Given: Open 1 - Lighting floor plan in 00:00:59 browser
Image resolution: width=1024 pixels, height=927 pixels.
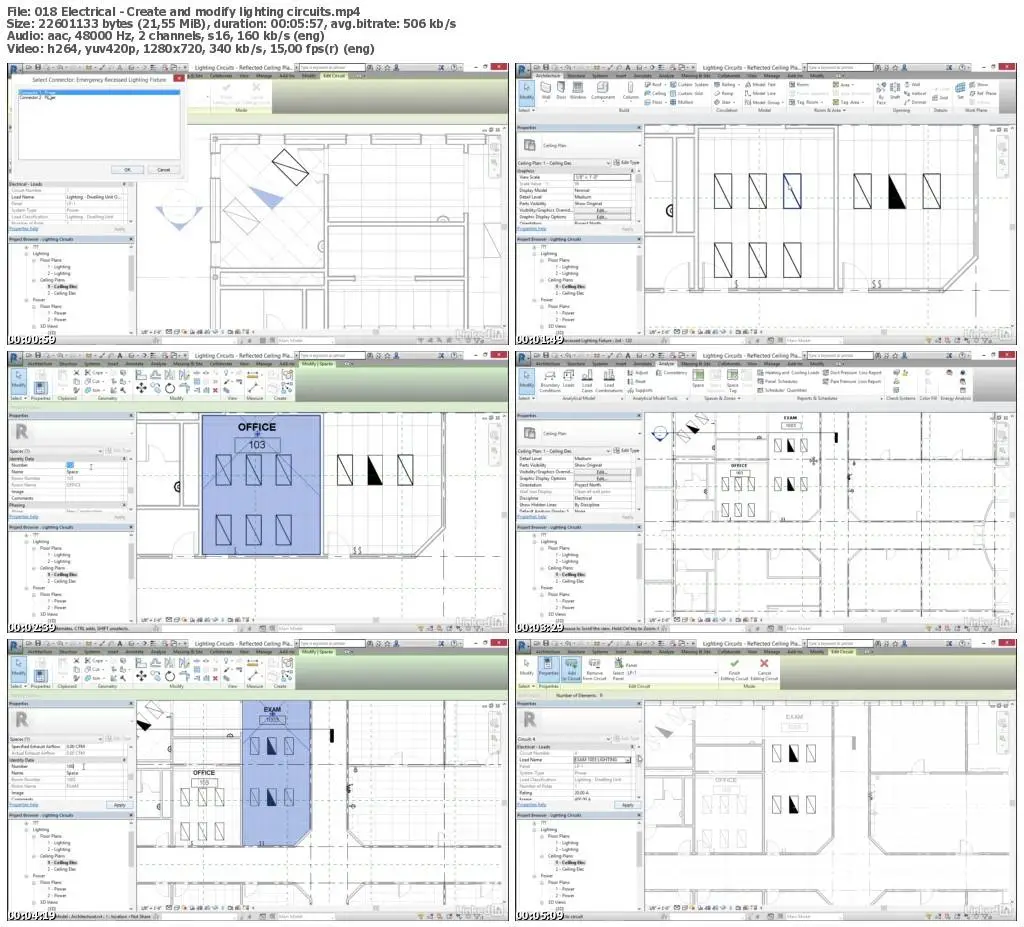Looking at the screenshot, I should pyautogui.click(x=58, y=267).
